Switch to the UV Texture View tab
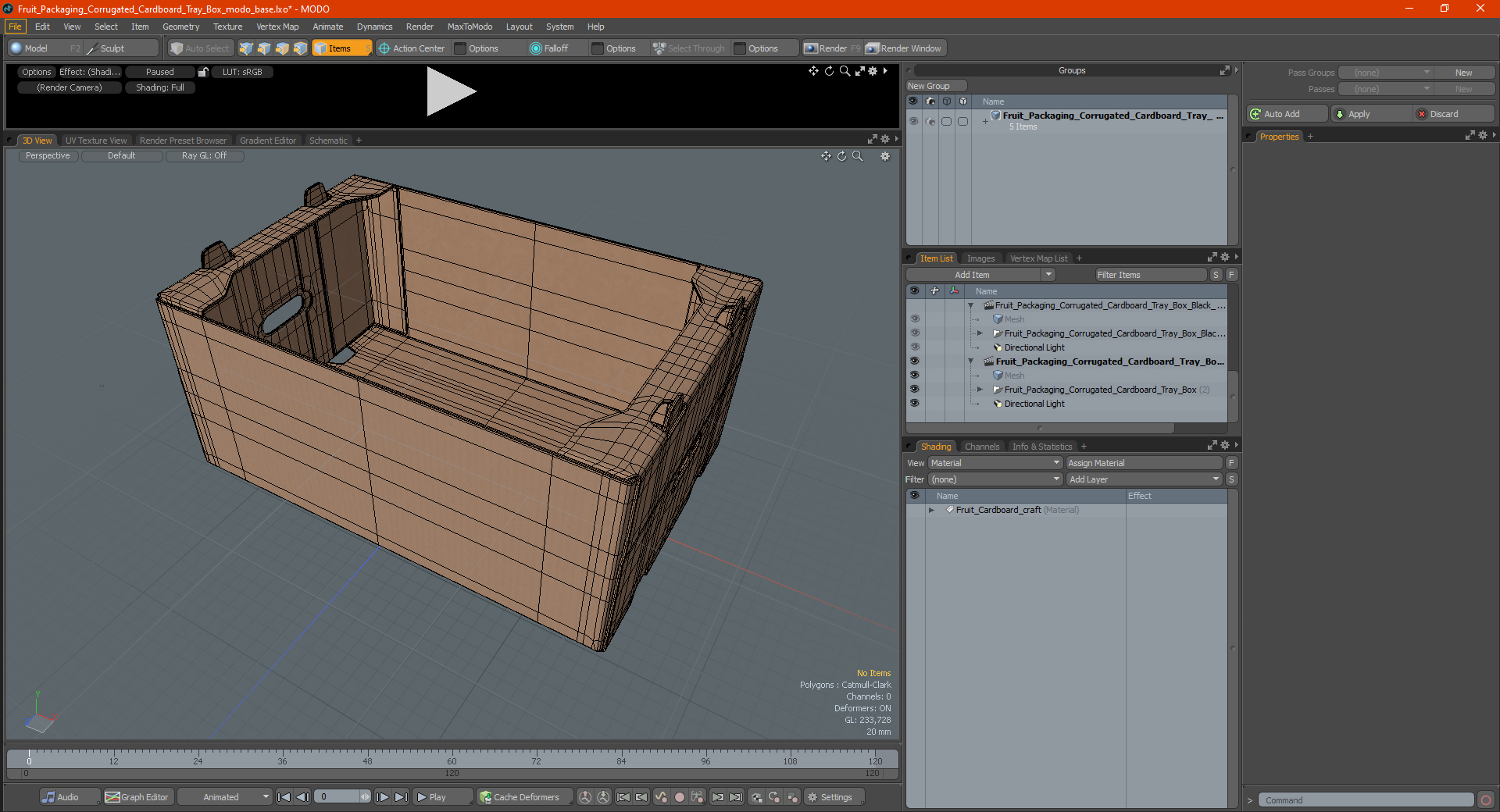The height and width of the screenshot is (812, 1500). point(95,141)
